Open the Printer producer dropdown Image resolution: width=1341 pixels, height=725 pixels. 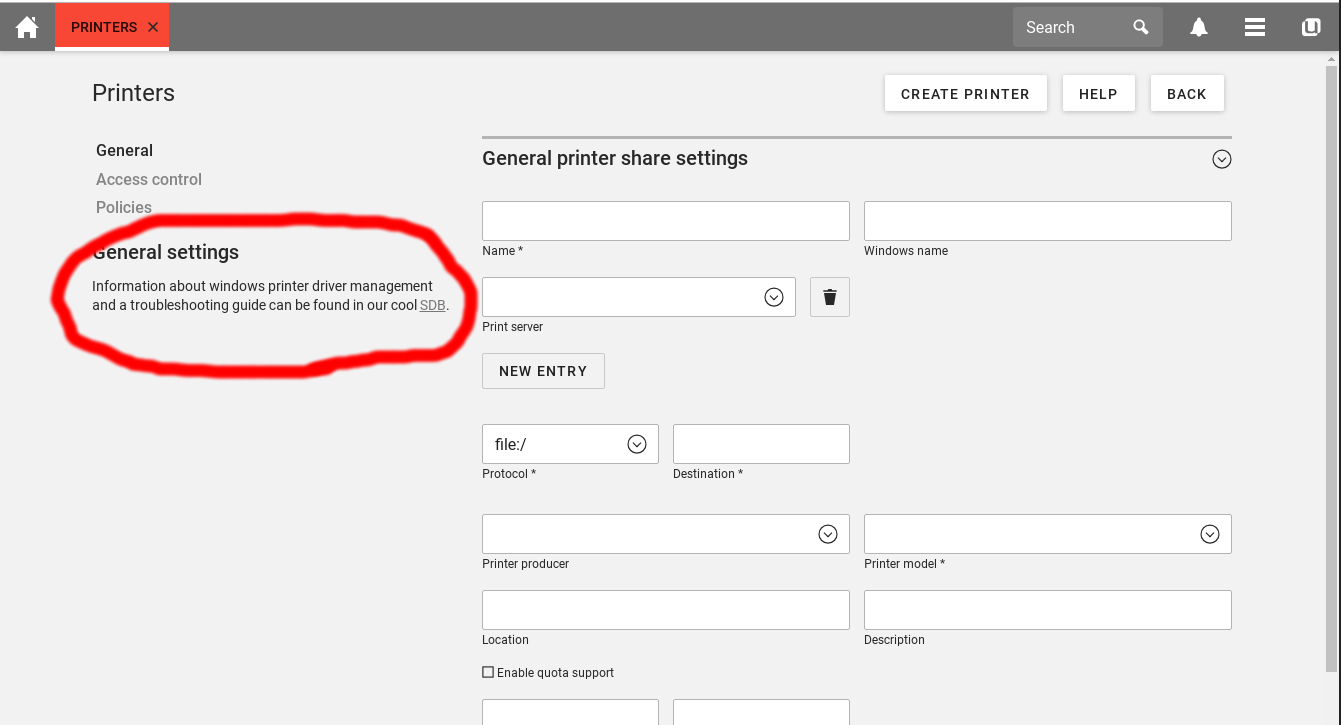click(827, 534)
